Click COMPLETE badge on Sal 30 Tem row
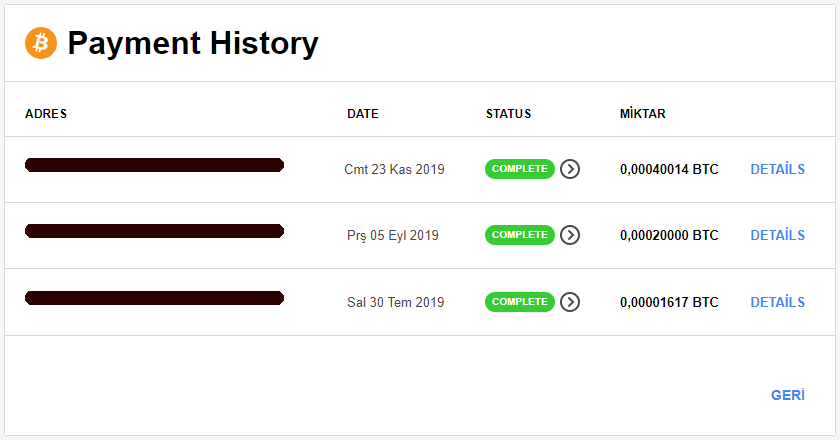The width and height of the screenshot is (840, 440). [520, 302]
